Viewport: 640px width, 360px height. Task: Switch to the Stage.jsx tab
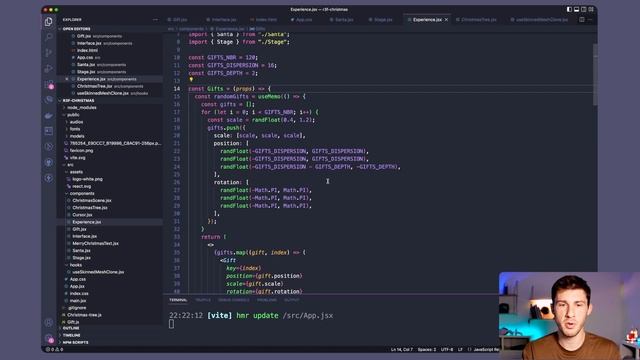coord(380,20)
